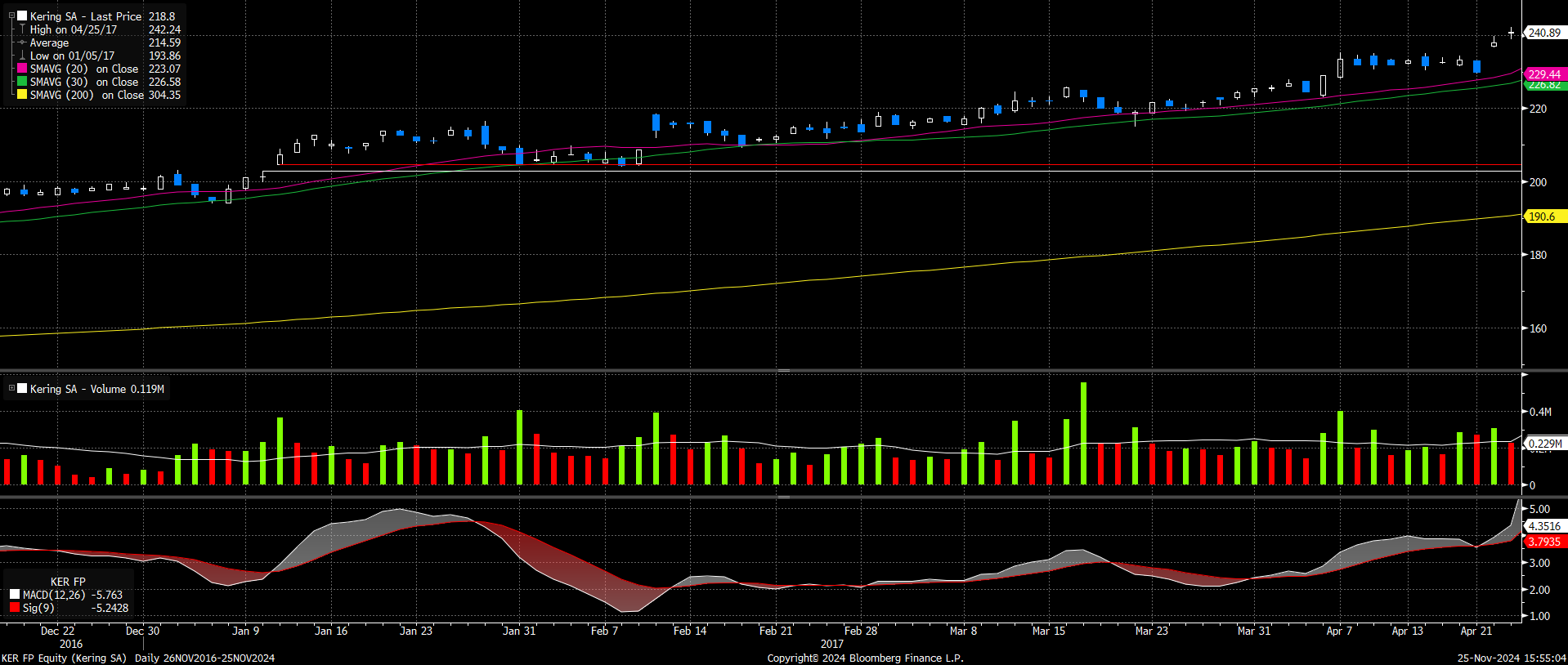This screenshot has width=1568, height=665.
Task: Click the 304.35 SMAVG (200) legend value
Action: 164,95
